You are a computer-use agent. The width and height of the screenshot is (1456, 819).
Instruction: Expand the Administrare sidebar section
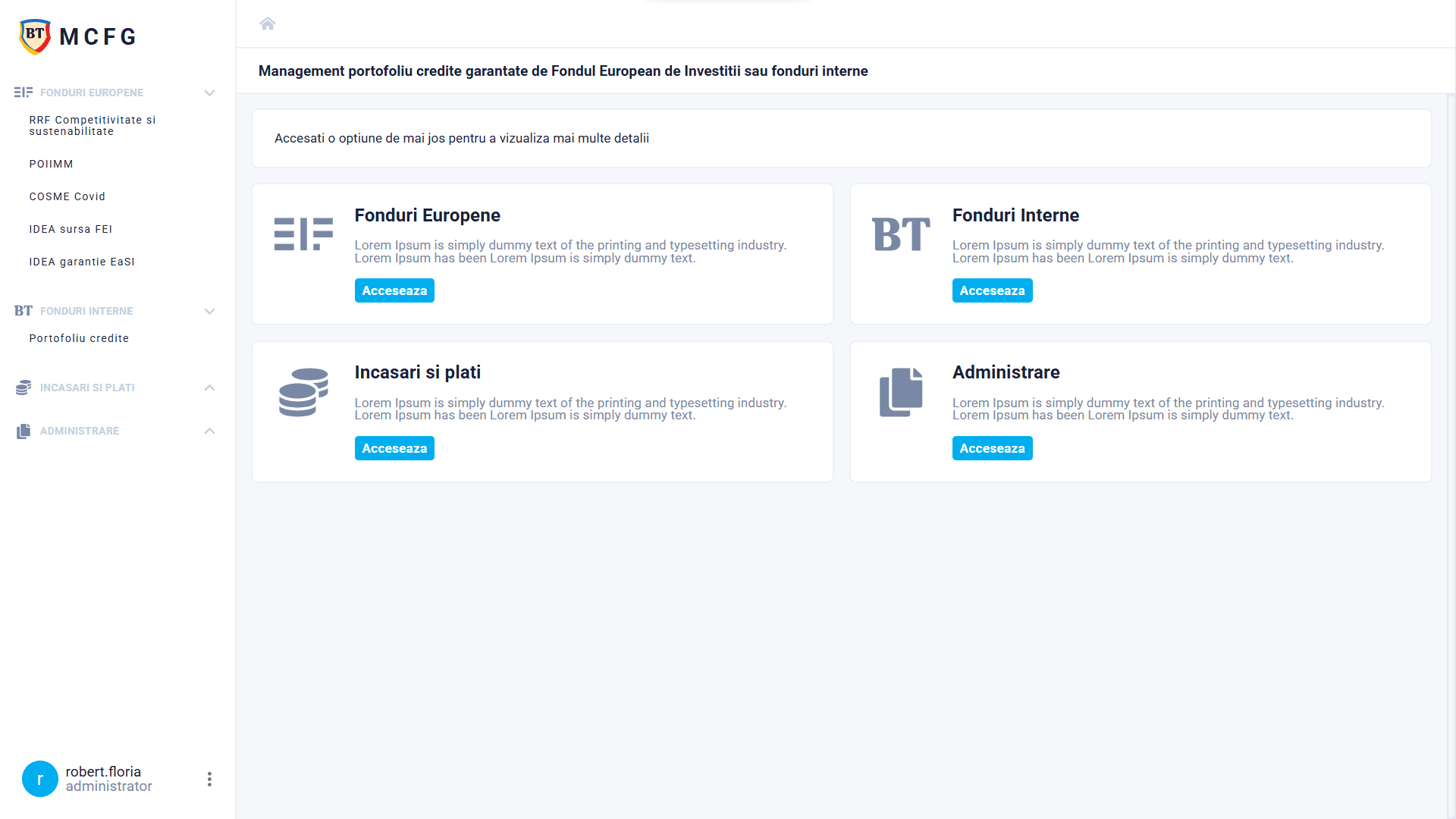coord(209,431)
